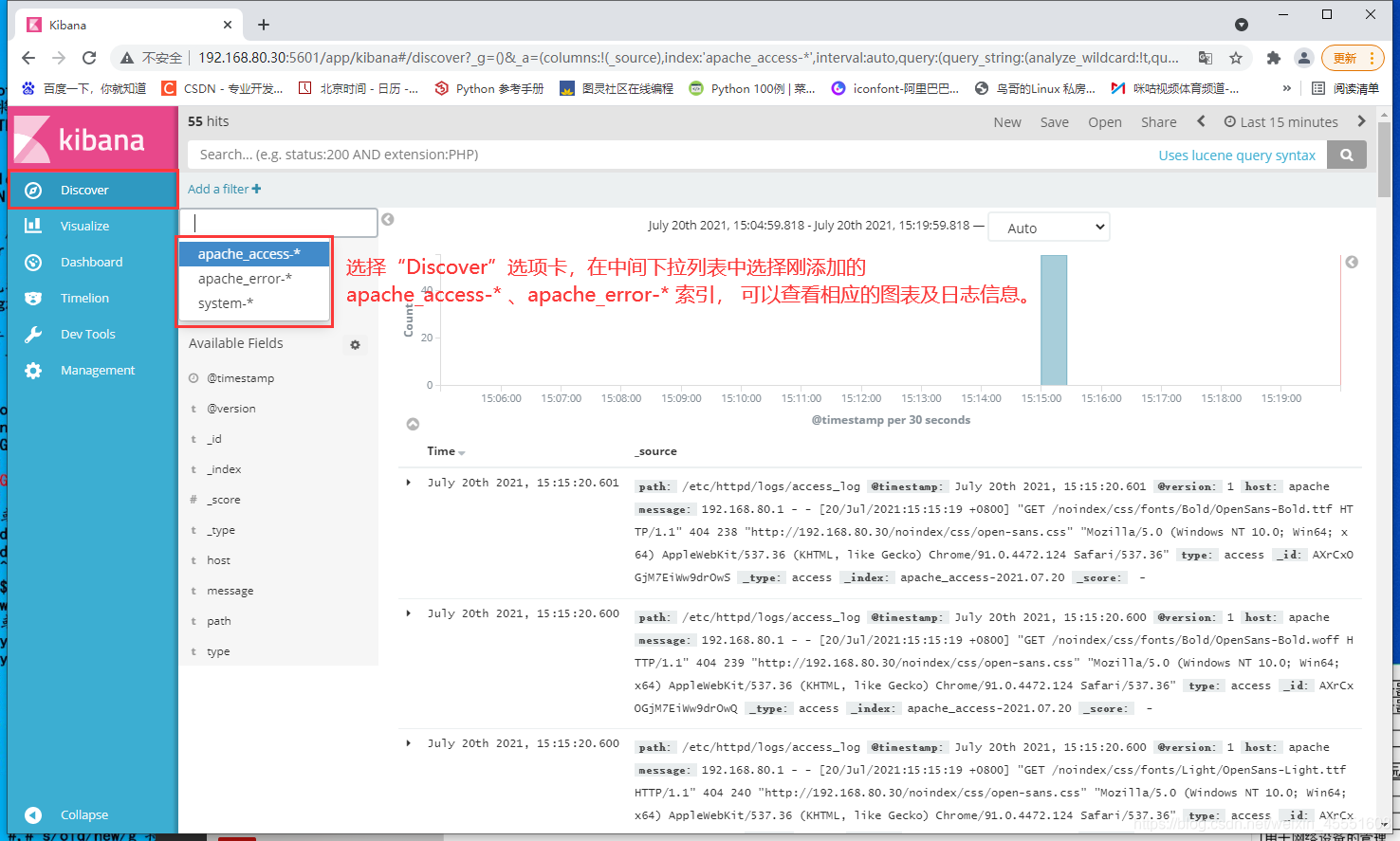Image resolution: width=1400 pixels, height=841 pixels.
Task: Click the search magnifier button
Action: point(1347,155)
